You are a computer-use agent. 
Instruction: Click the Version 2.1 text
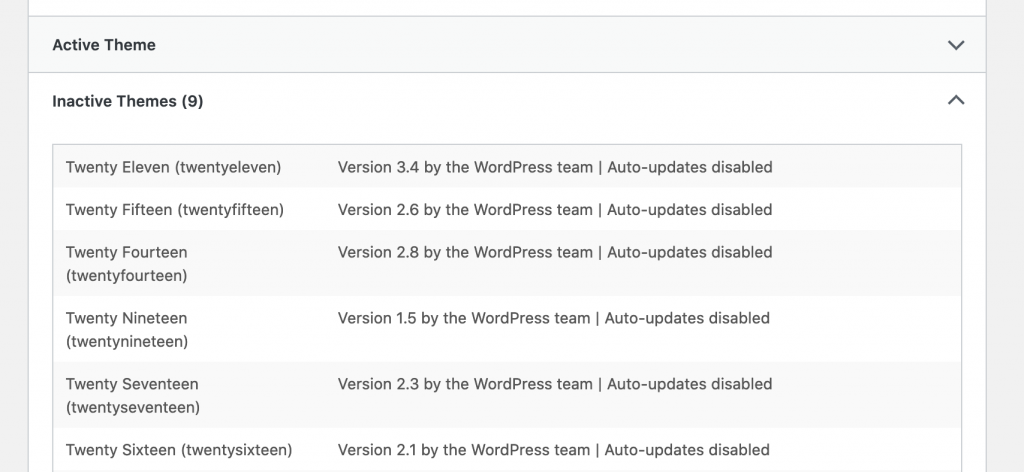[x=377, y=450]
